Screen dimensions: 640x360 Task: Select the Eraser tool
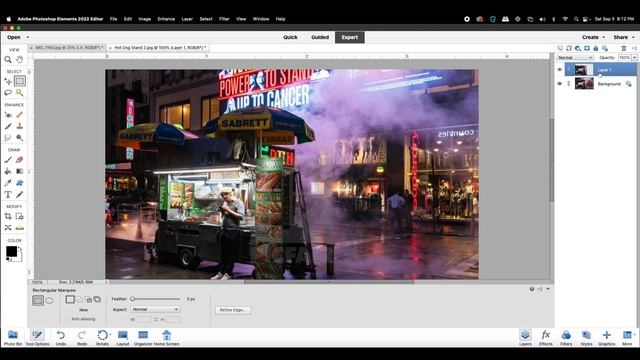(x=20, y=160)
